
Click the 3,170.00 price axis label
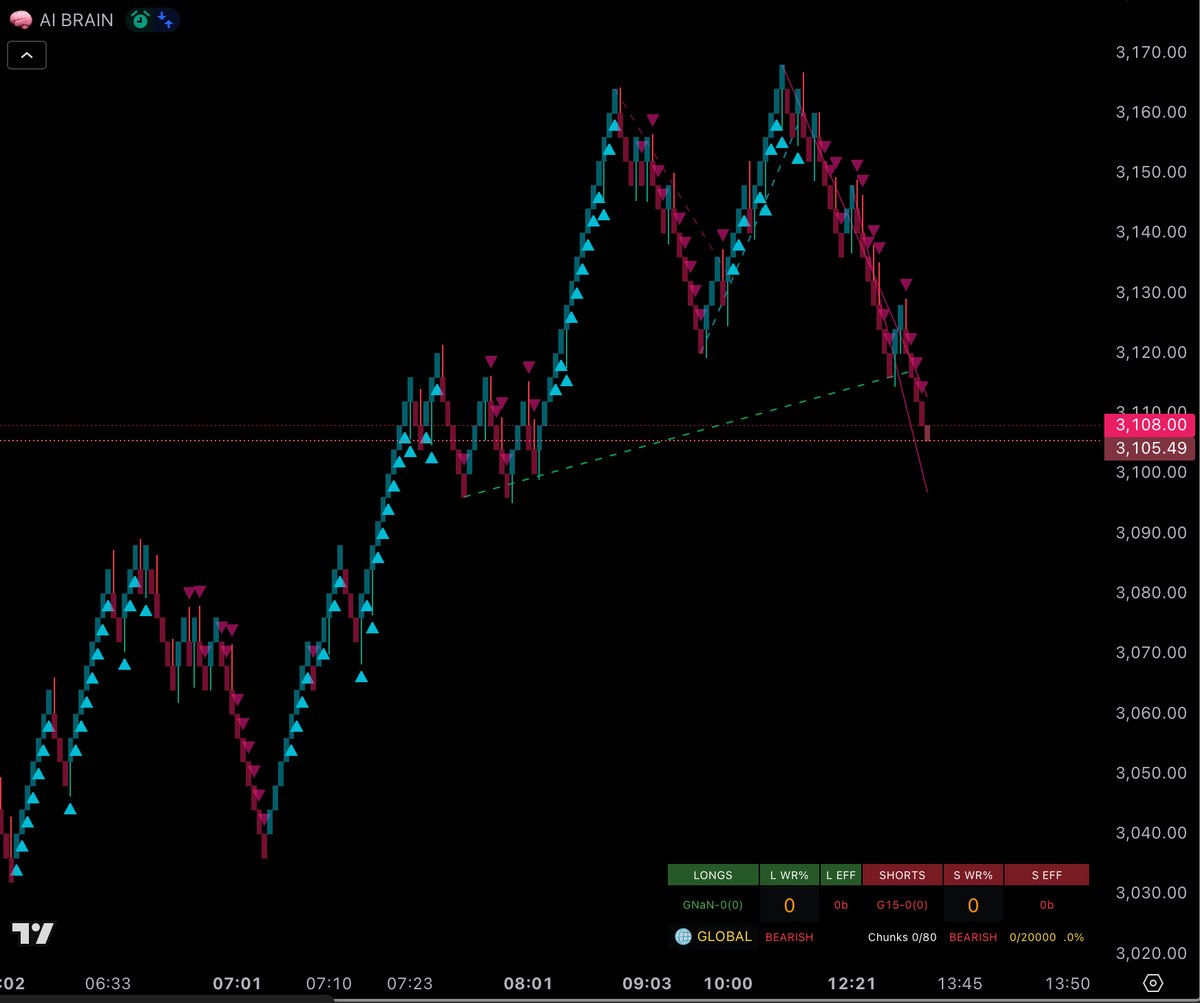tap(1150, 52)
